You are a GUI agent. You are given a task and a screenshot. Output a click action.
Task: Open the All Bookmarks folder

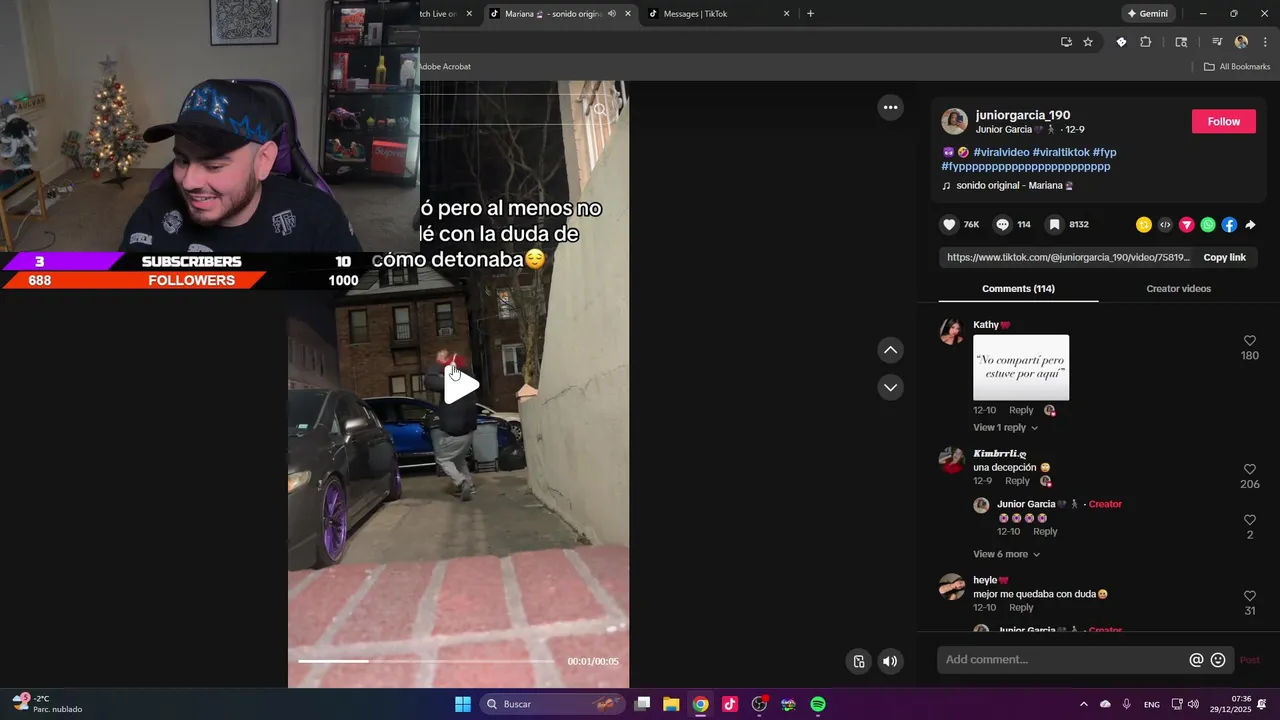coord(1236,67)
